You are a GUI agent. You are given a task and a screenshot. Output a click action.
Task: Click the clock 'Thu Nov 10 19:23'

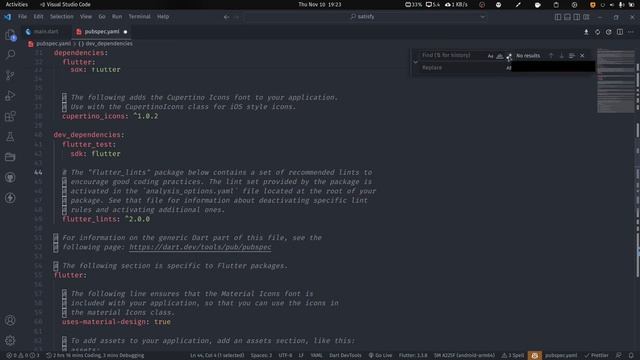[x=320, y=4]
